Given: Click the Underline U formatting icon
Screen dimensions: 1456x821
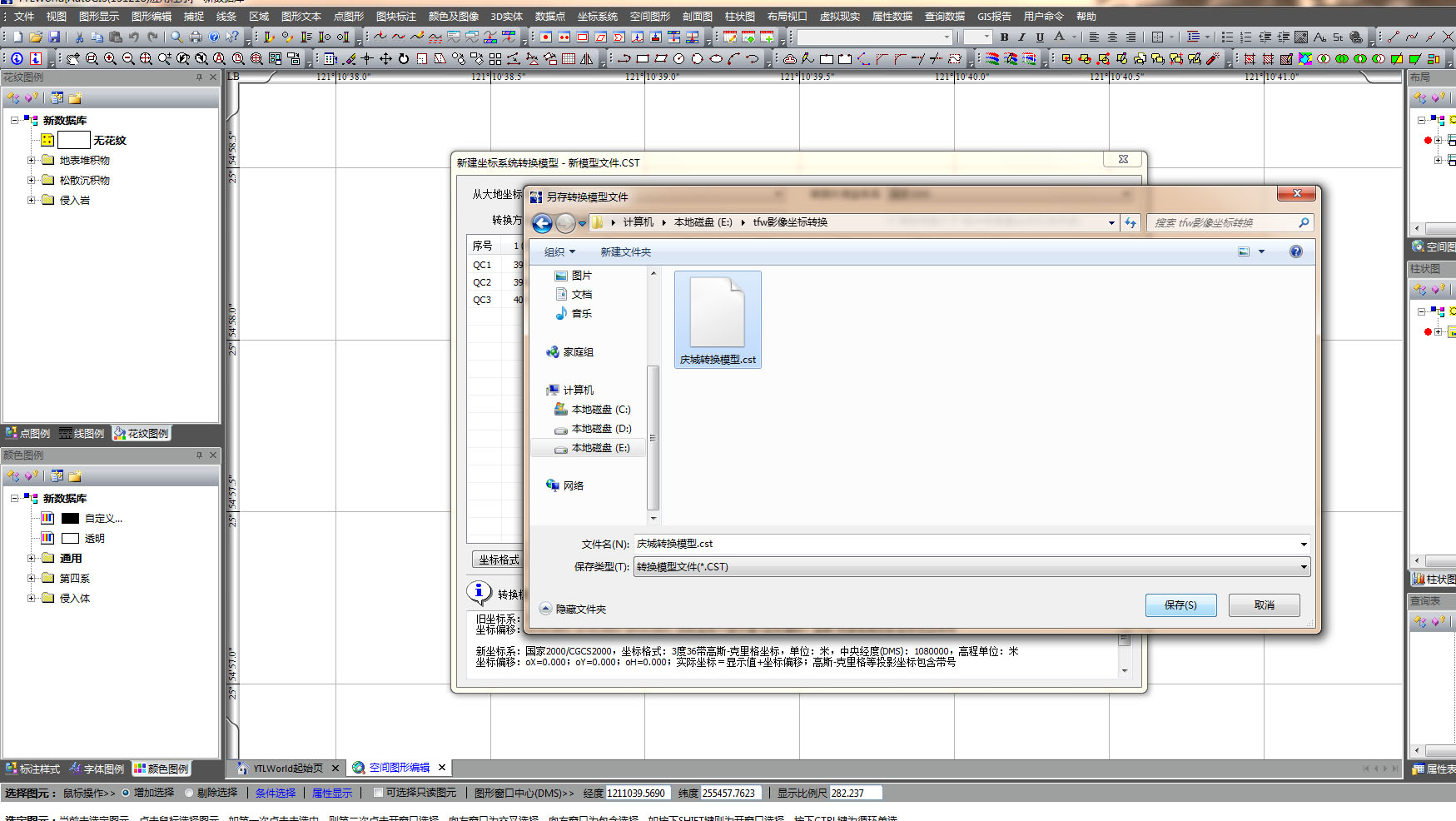Looking at the screenshot, I should click(1040, 37).
